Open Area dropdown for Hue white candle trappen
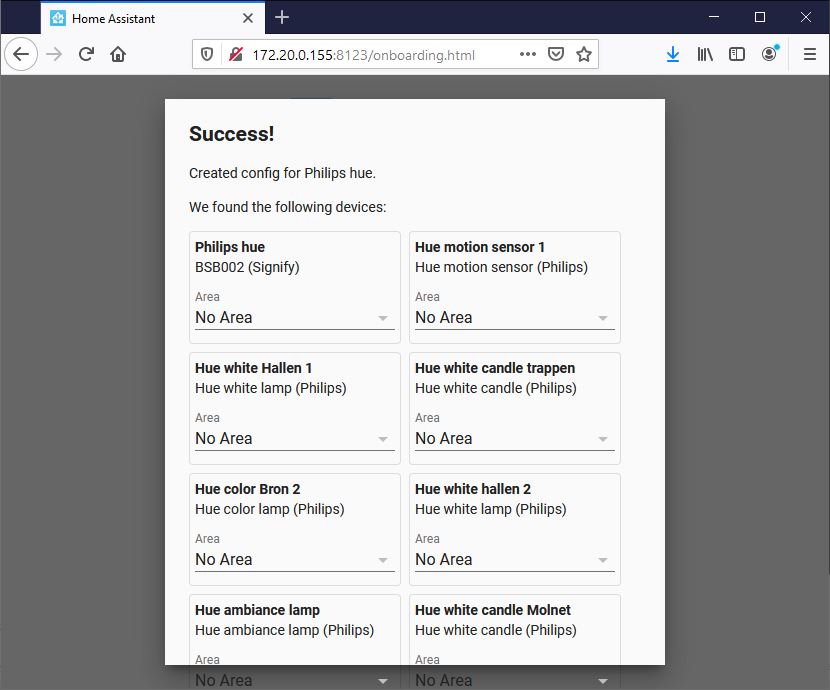This screenshot has width=830, height=690. click(x=515, y=439)
